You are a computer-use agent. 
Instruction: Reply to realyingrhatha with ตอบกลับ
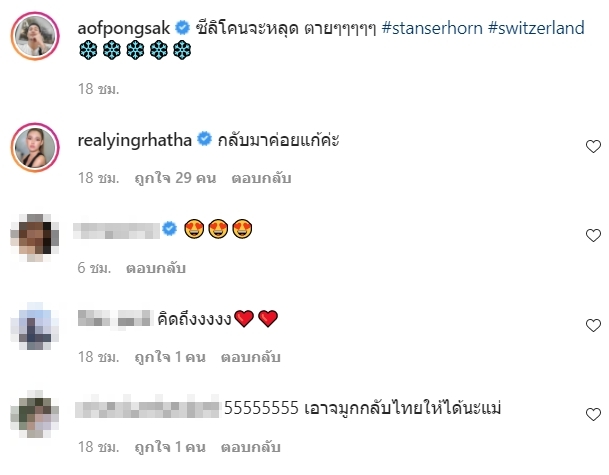click(x=261, y=178)
